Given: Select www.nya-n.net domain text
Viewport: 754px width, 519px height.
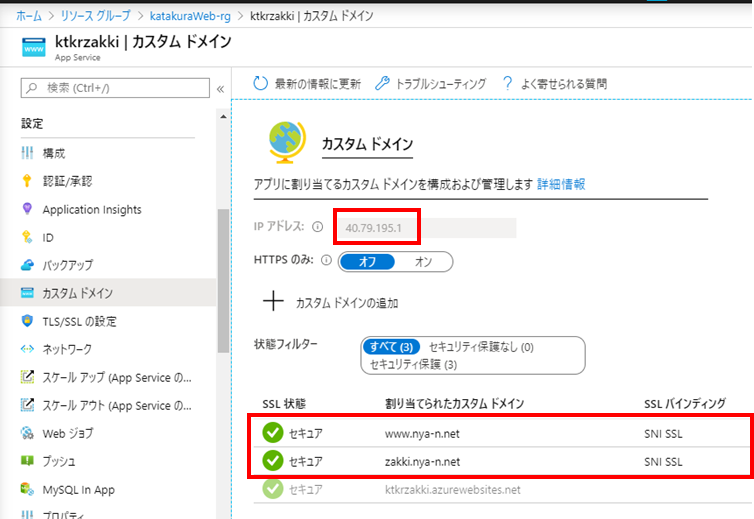Looking at the screenshot, I should pyautogui.click(x=422, y=433).
